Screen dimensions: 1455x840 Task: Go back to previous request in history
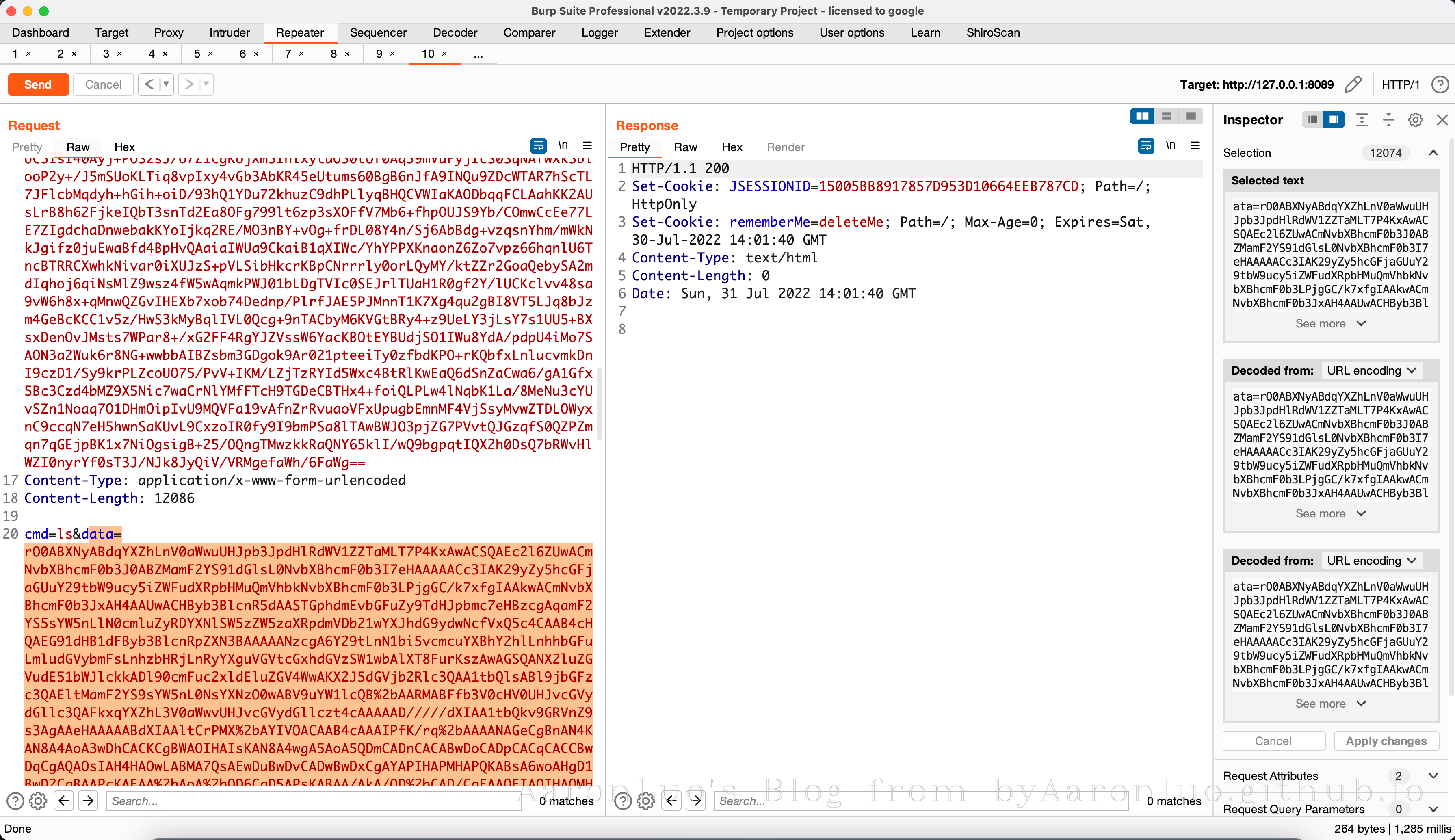(x=149, y=84)
